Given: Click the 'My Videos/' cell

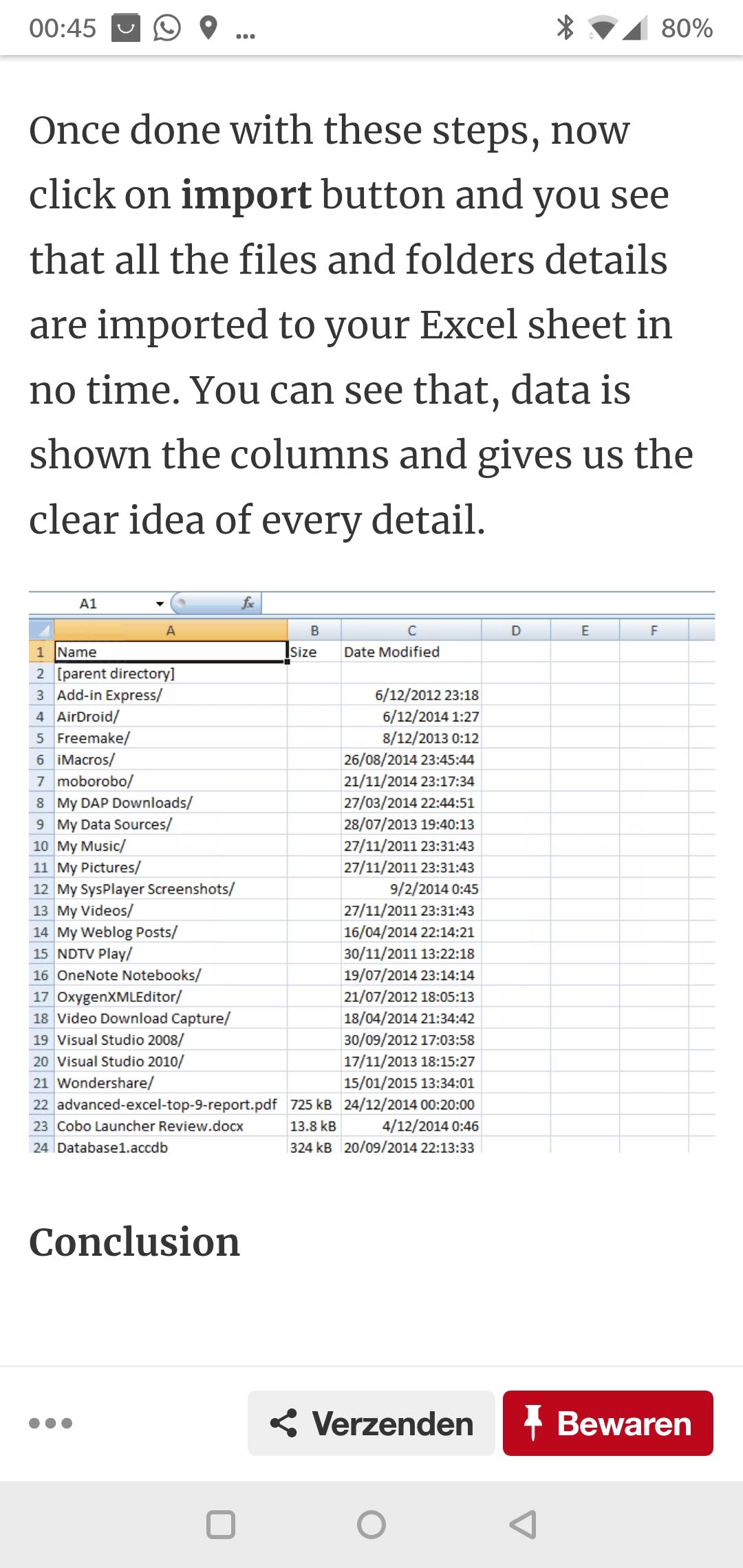Looking at the screenshot, I should click(171, 911).
